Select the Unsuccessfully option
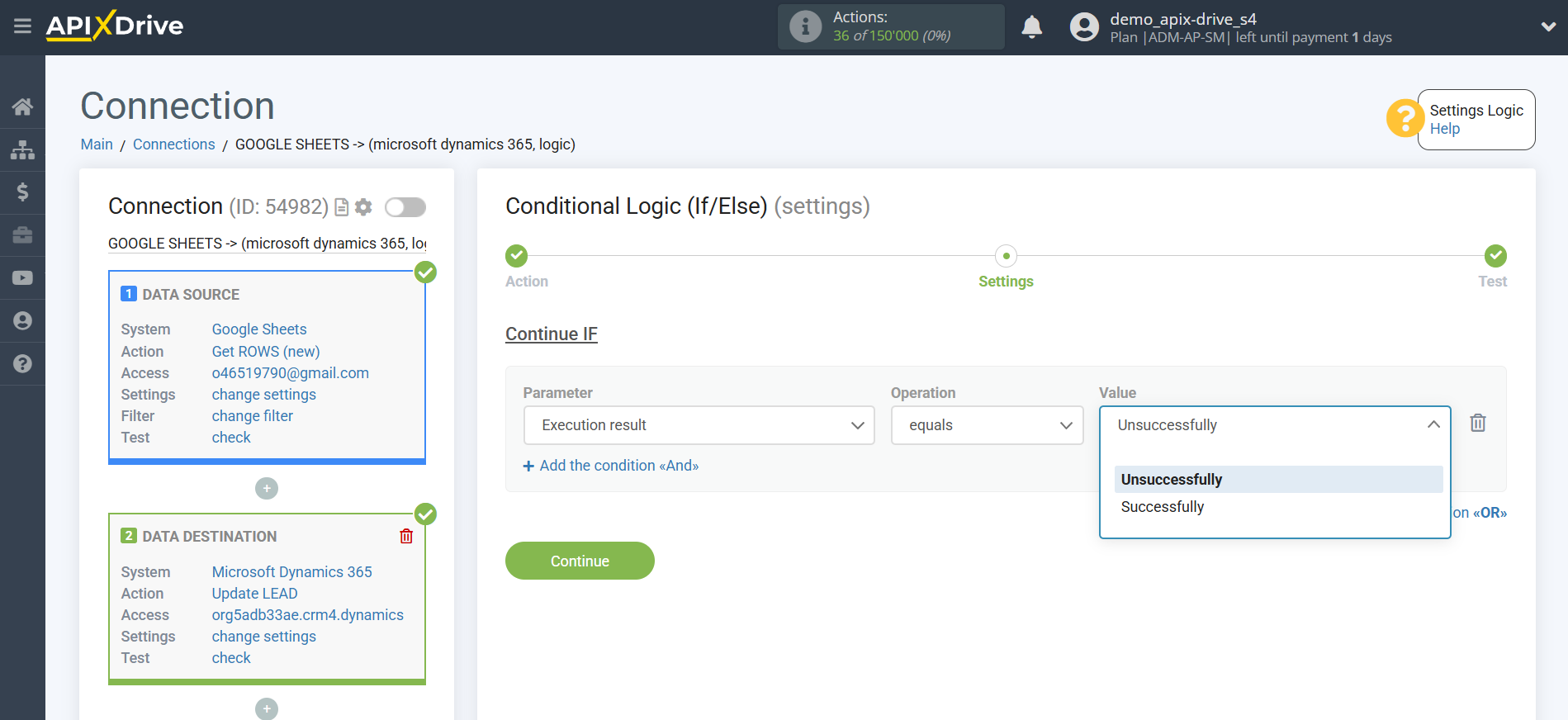1568x720 pixels. 1278,480
